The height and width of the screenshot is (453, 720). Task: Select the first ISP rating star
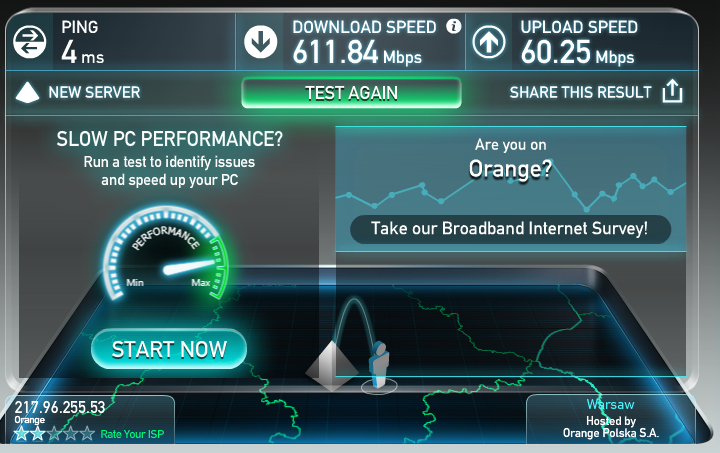[21, 433]
